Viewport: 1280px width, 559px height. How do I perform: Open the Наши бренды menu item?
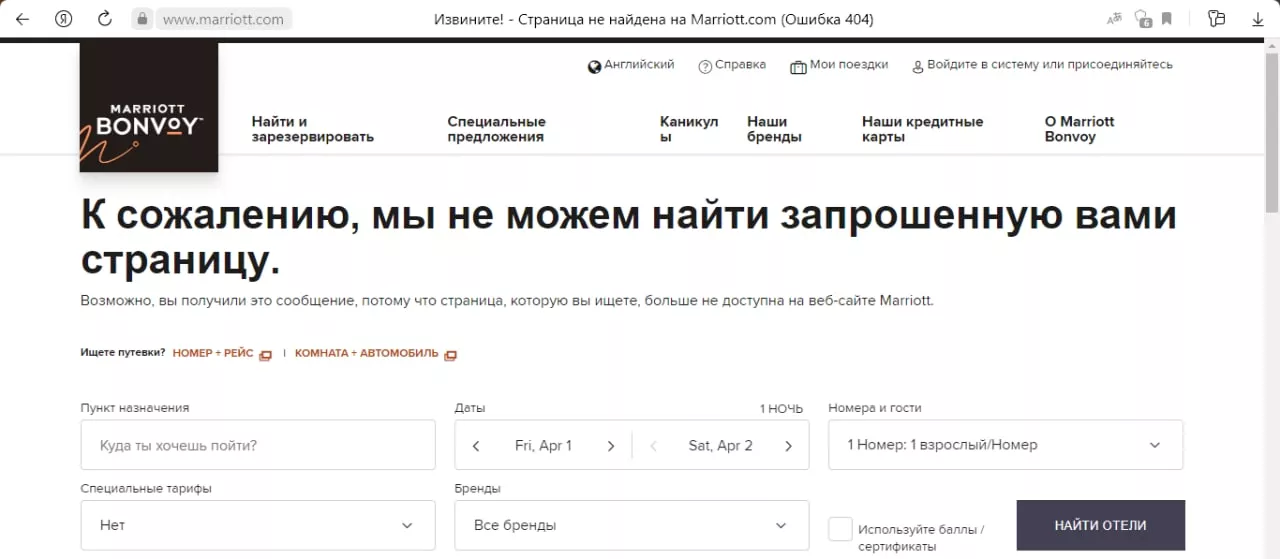click(774, 129)
